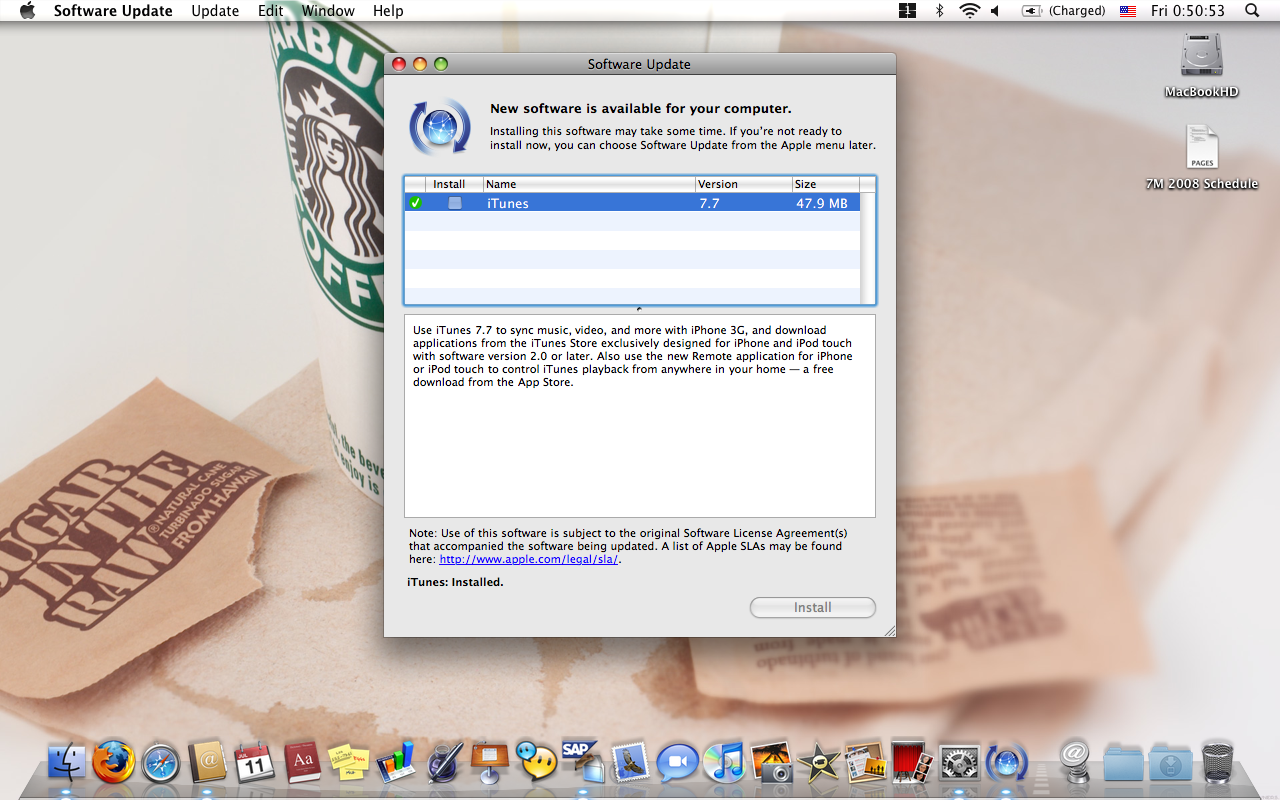Launch Firefox from the Dock
The width and height of the screenshot is (1280, 800).
click(114, 762)
